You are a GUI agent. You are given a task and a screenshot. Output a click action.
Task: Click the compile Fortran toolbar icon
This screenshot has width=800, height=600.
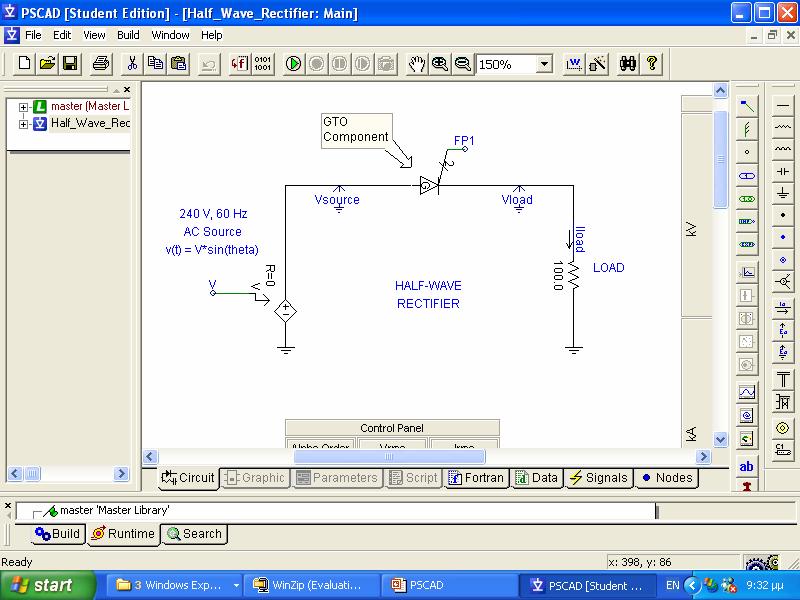click(239, 64)
